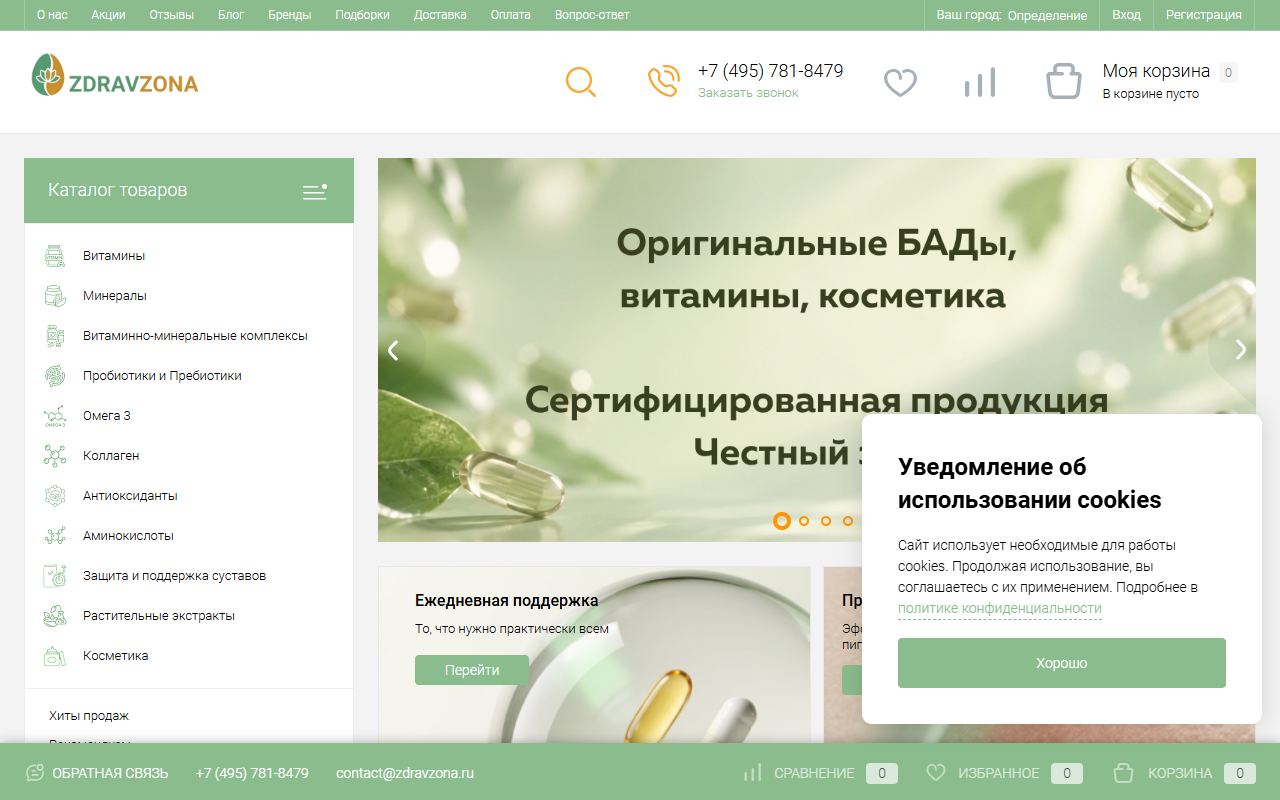Click ИЗБРАННОЕ label in bottom bar
Screen dimensions: 1280x800
pyautogui.click(x=999, y=773)
